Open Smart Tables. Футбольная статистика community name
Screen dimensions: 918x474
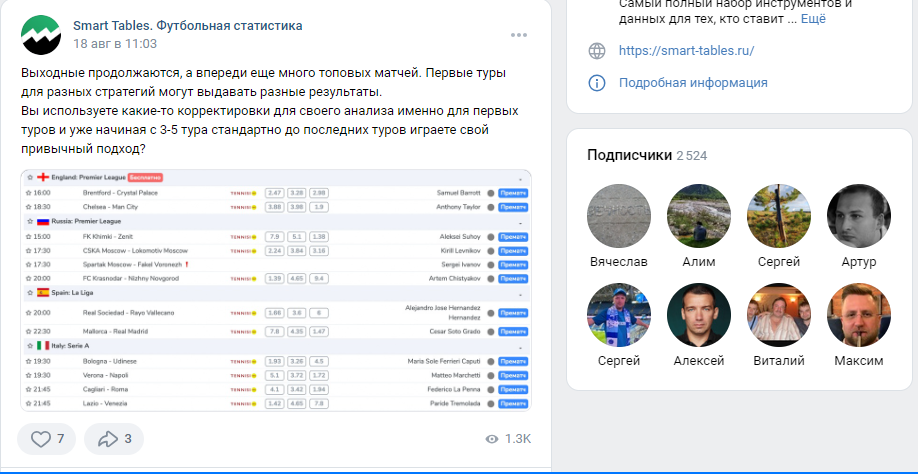pos(187,25)
